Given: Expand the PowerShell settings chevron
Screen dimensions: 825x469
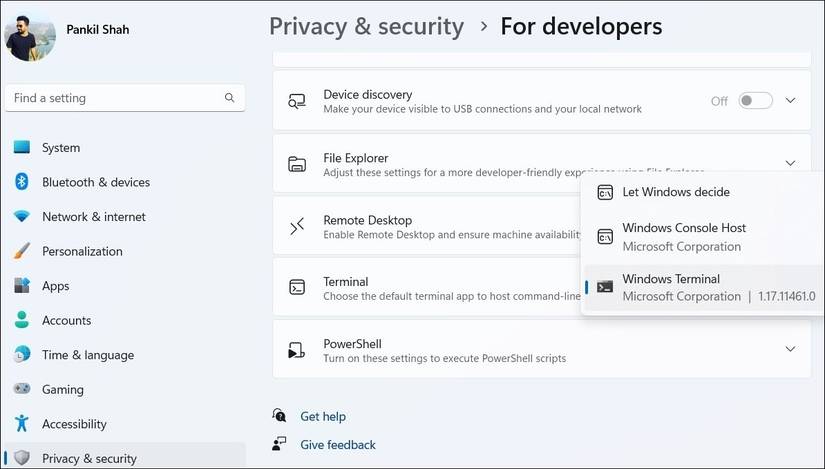Looking at the screenshot, I should [790, 349].
